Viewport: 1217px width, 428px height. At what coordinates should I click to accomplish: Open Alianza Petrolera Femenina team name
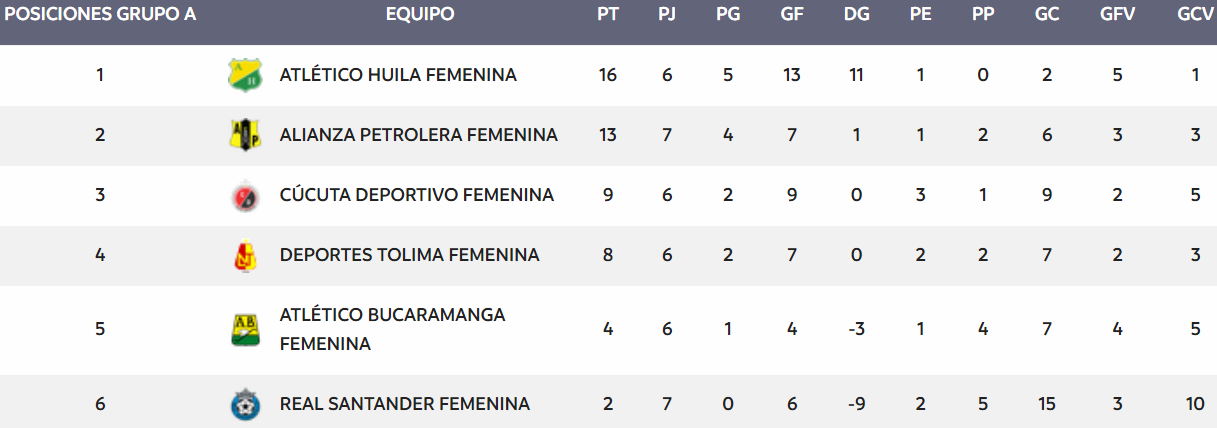click(x=418, y=135)
